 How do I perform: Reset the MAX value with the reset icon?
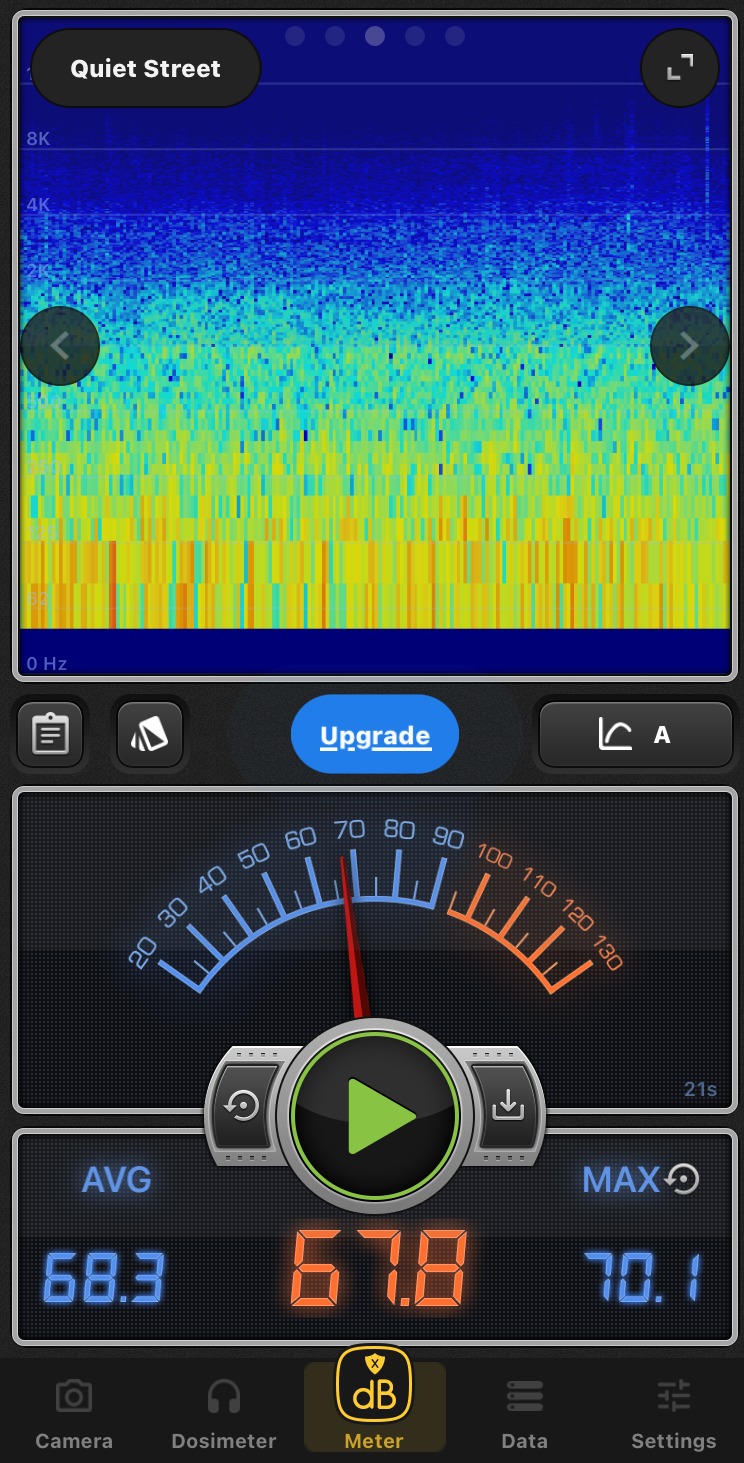(683, 1180)
